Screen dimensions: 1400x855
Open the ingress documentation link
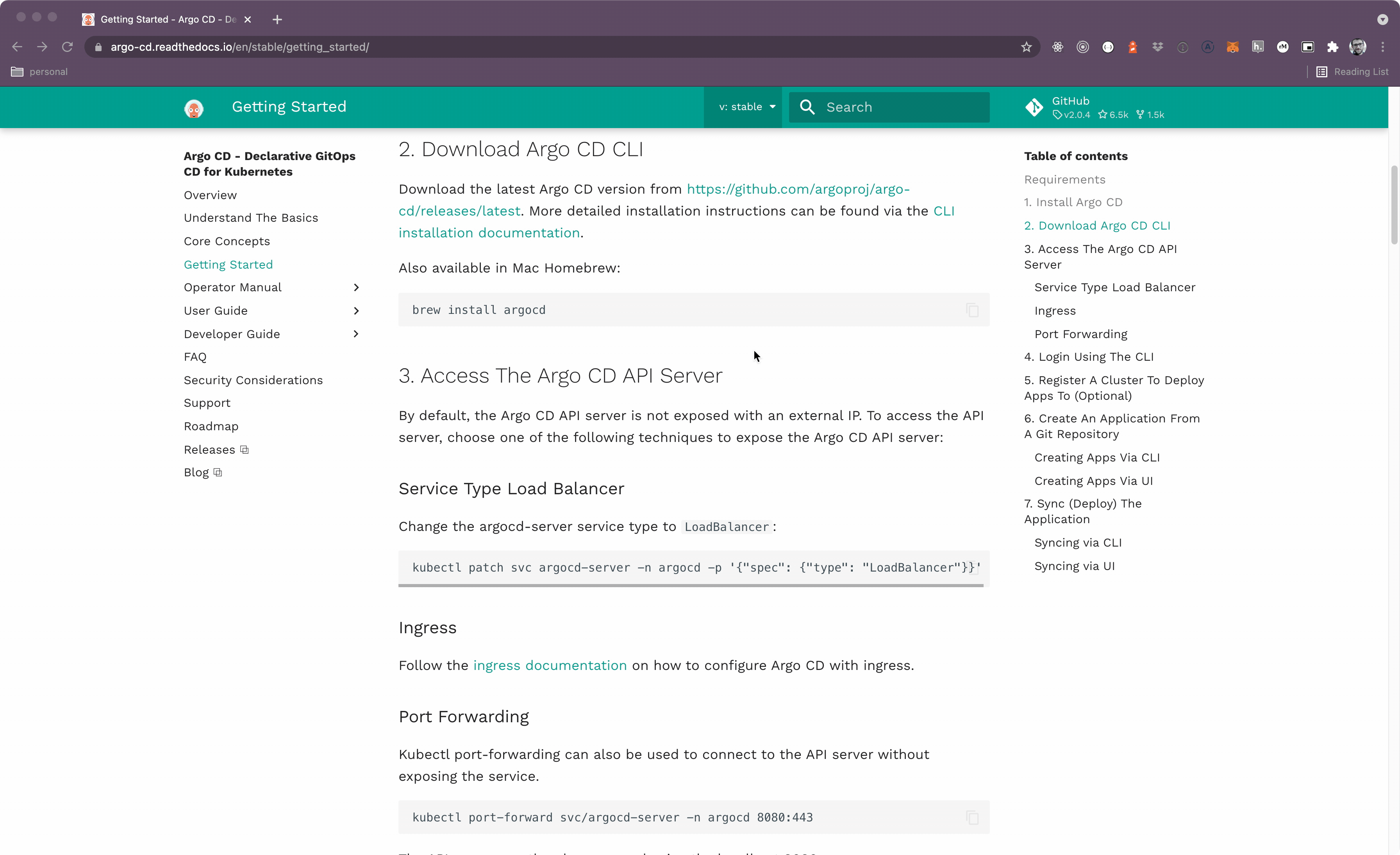pos(550,665)
